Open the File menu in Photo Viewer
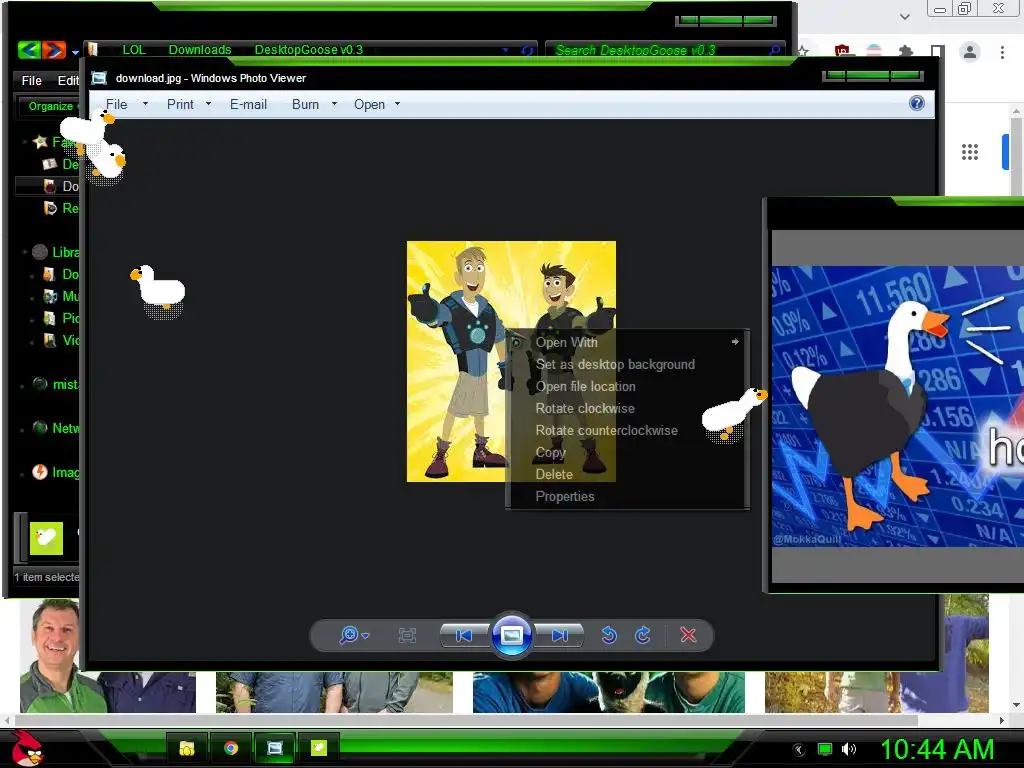 click(x=127, y=104)
